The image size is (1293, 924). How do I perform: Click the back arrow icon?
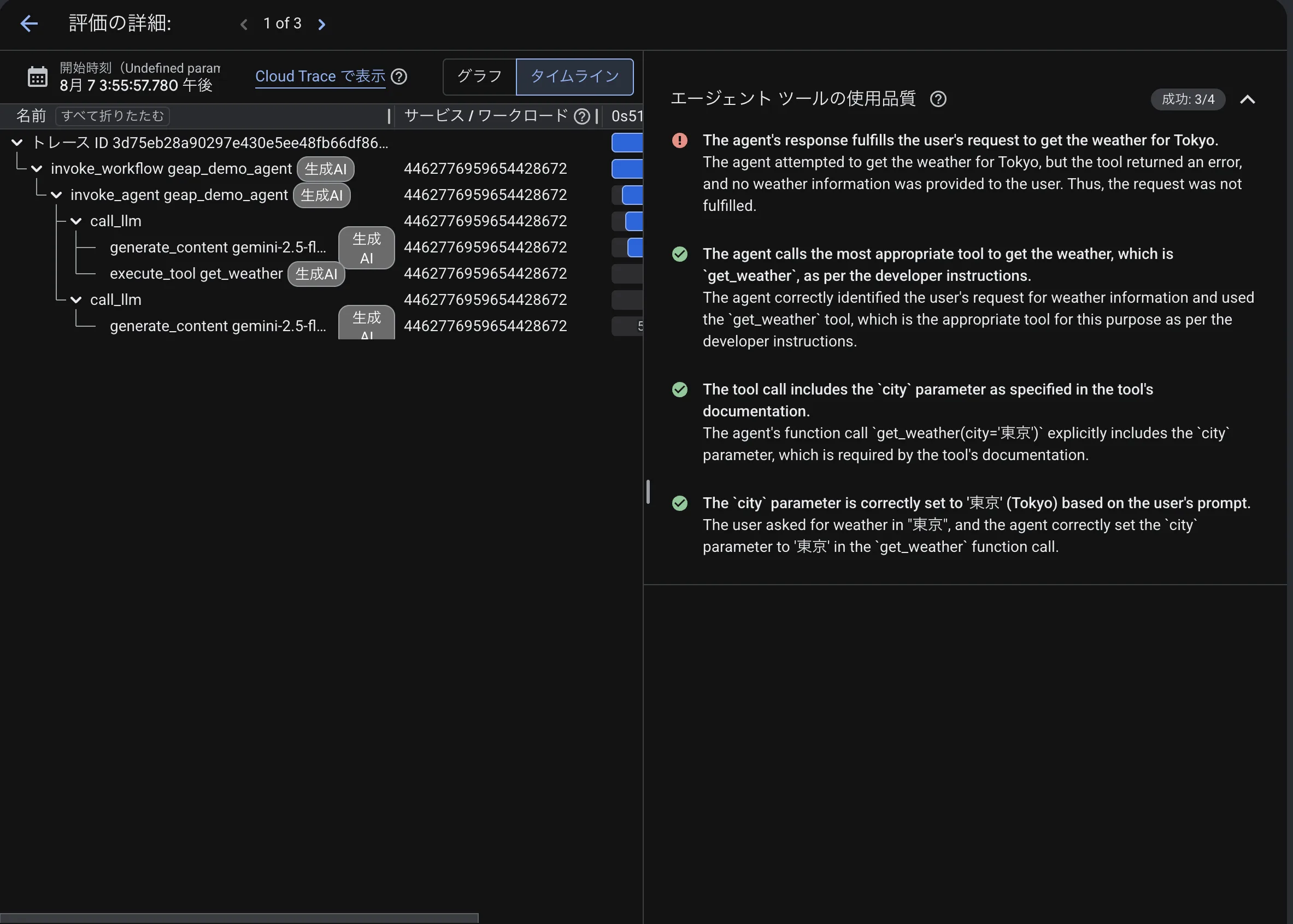pos(28,23)
